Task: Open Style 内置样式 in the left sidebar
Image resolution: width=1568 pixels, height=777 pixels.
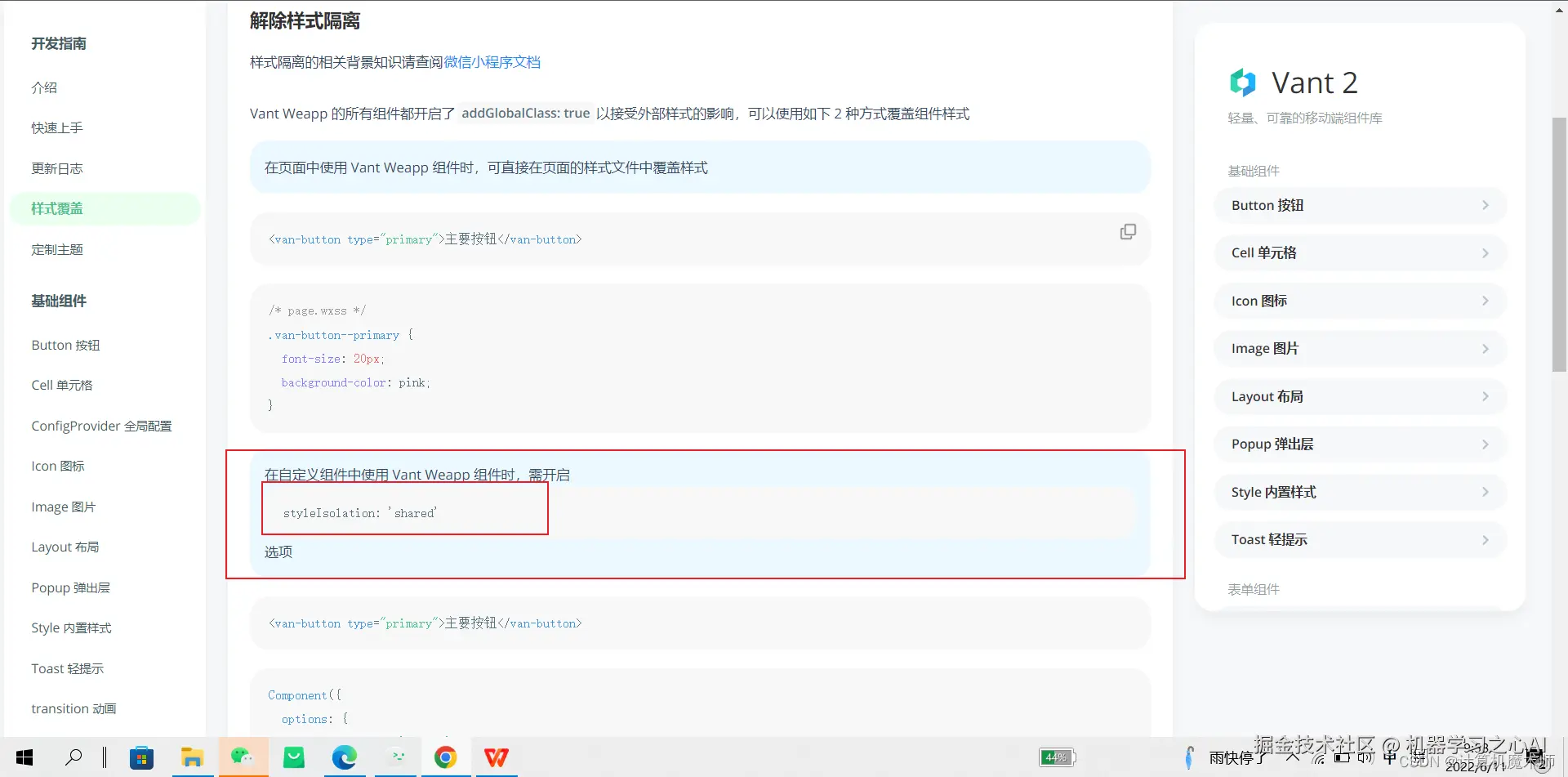Action: [71, 627]
